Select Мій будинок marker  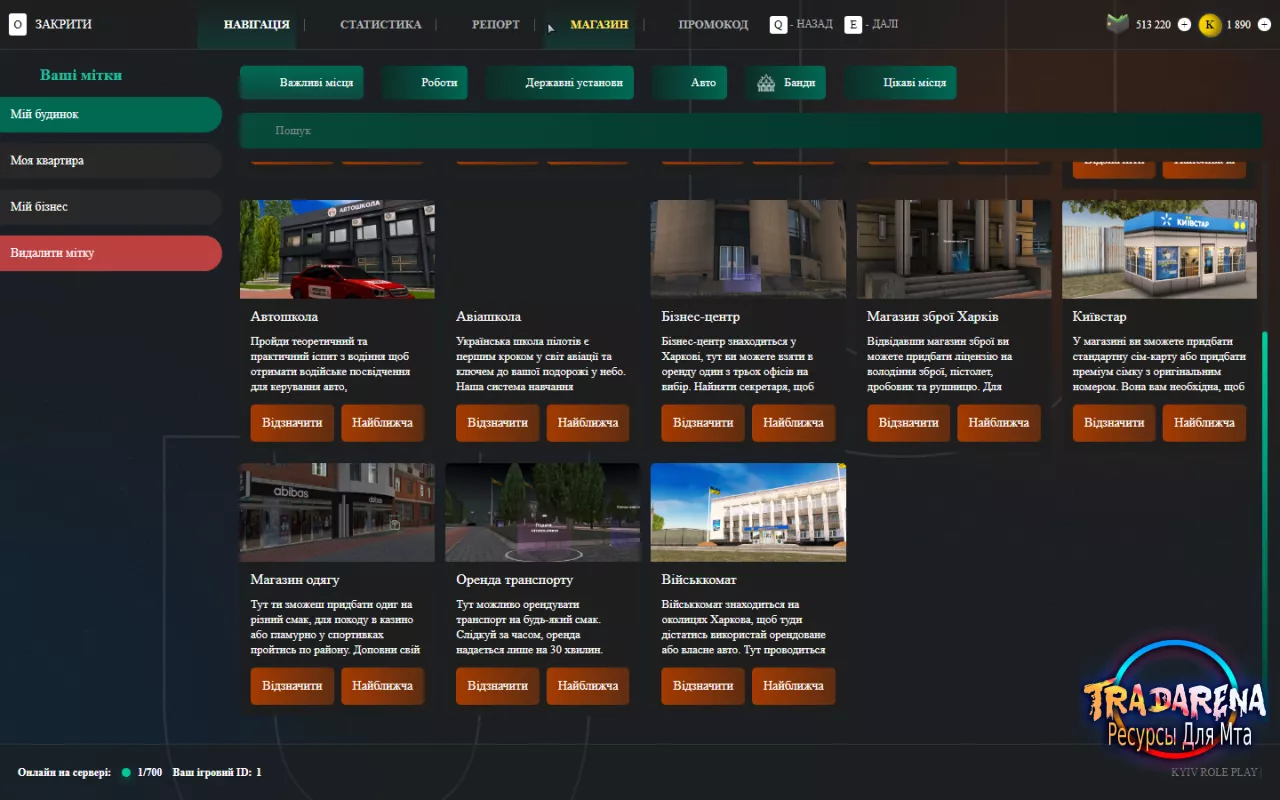111,114
